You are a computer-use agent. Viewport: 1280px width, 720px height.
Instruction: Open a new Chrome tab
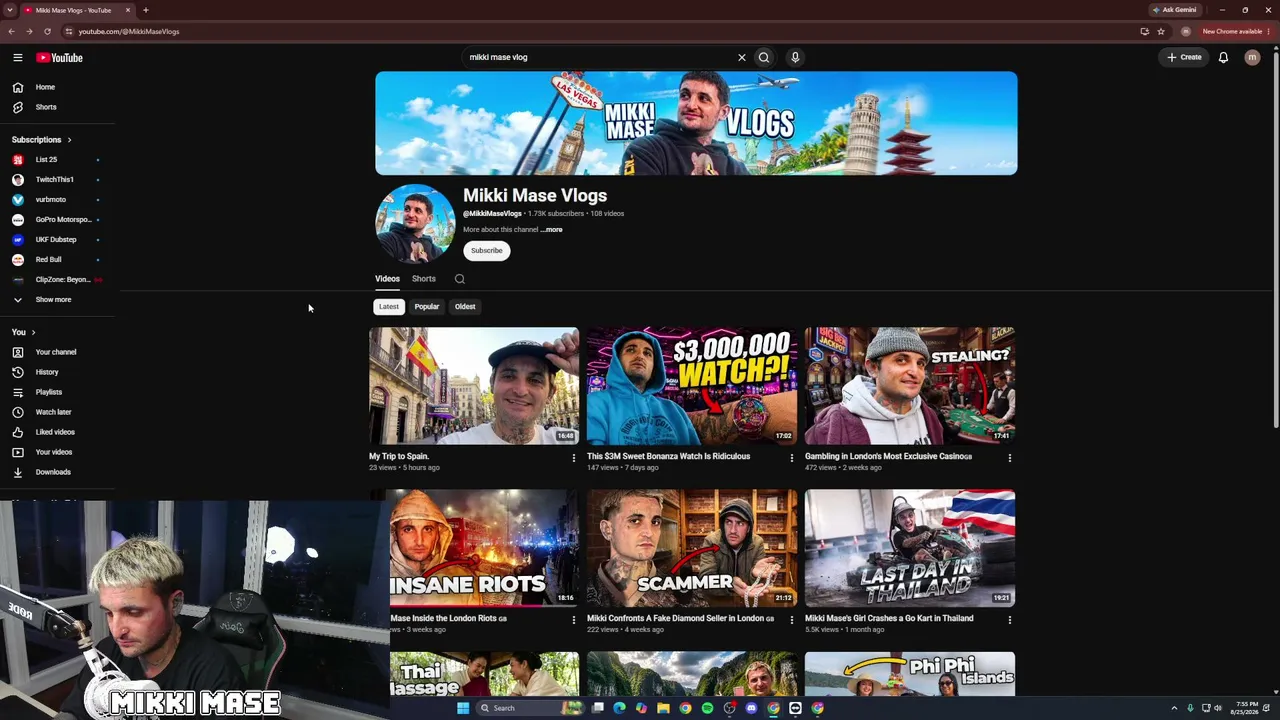click(146, 10)
